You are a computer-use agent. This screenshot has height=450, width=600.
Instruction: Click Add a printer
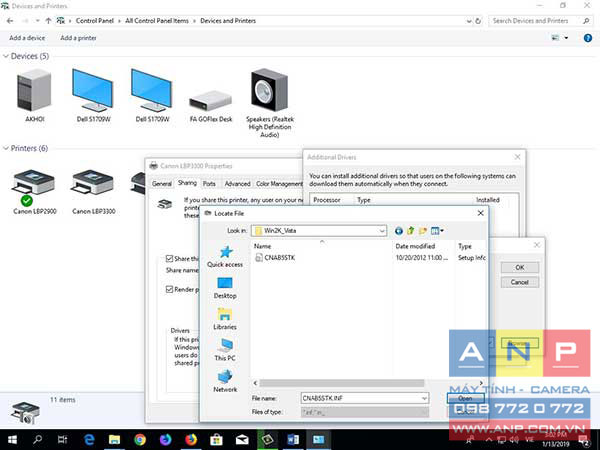coord(78,38)
